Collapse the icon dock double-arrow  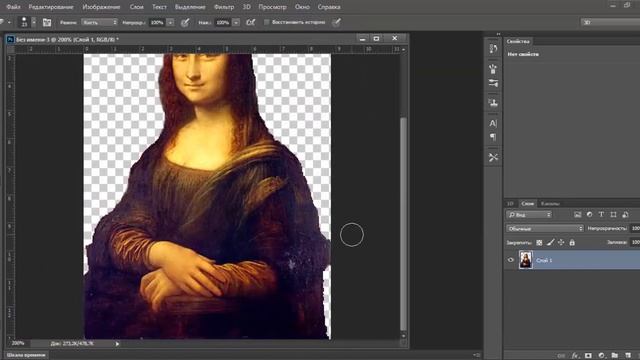coord(498,34)
